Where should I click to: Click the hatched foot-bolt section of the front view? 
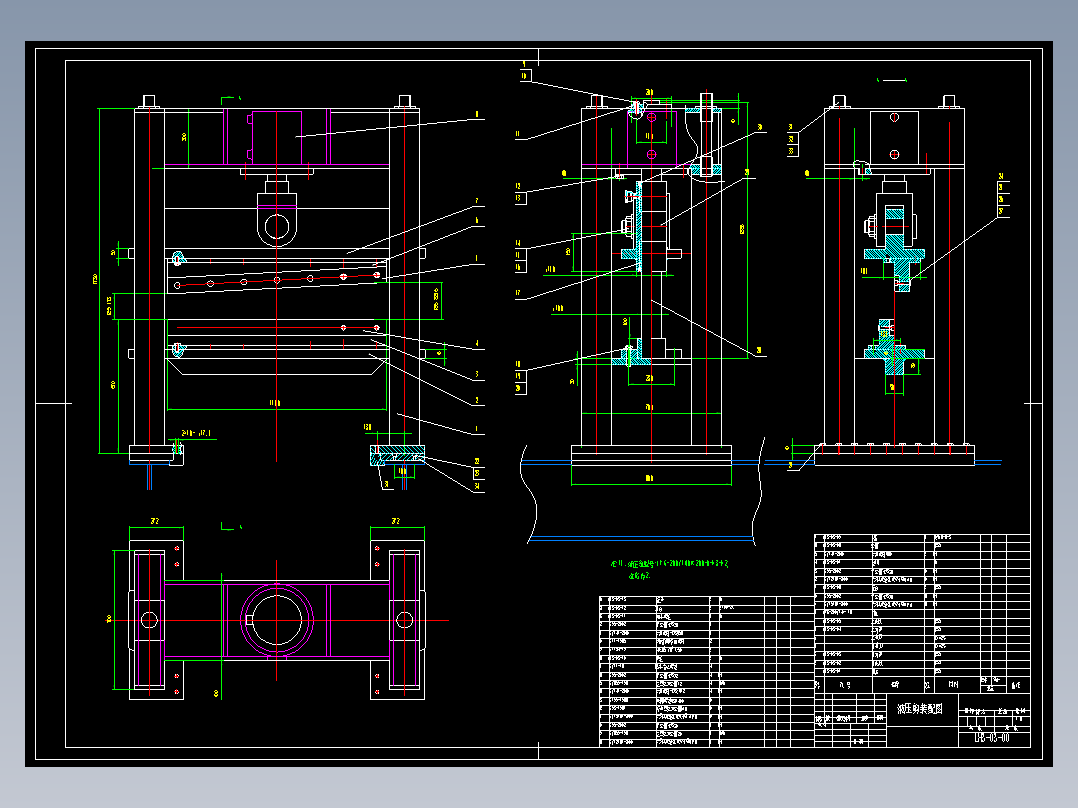tap(397, 455)
